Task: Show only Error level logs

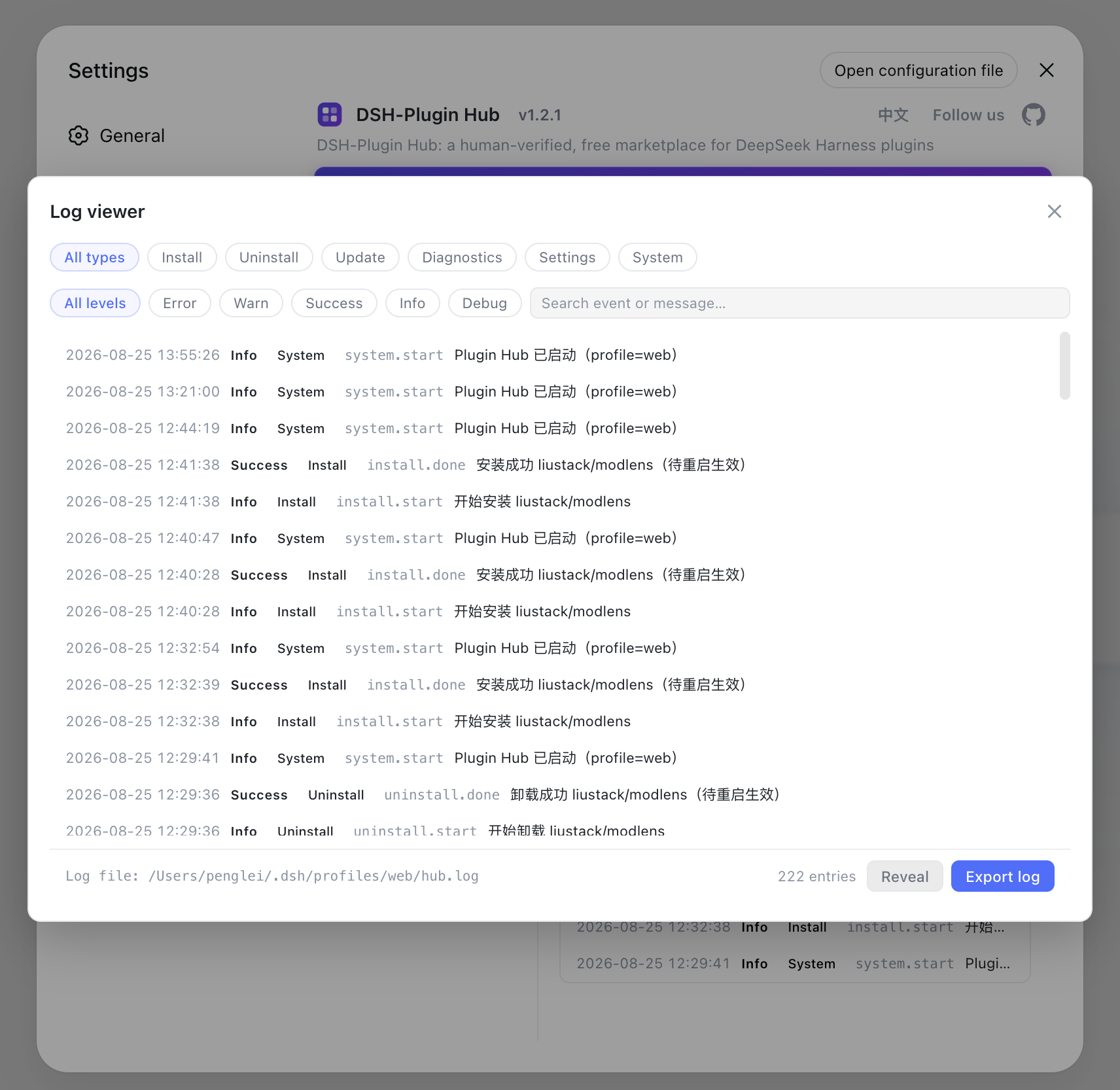Action: [x=180, y=303]
